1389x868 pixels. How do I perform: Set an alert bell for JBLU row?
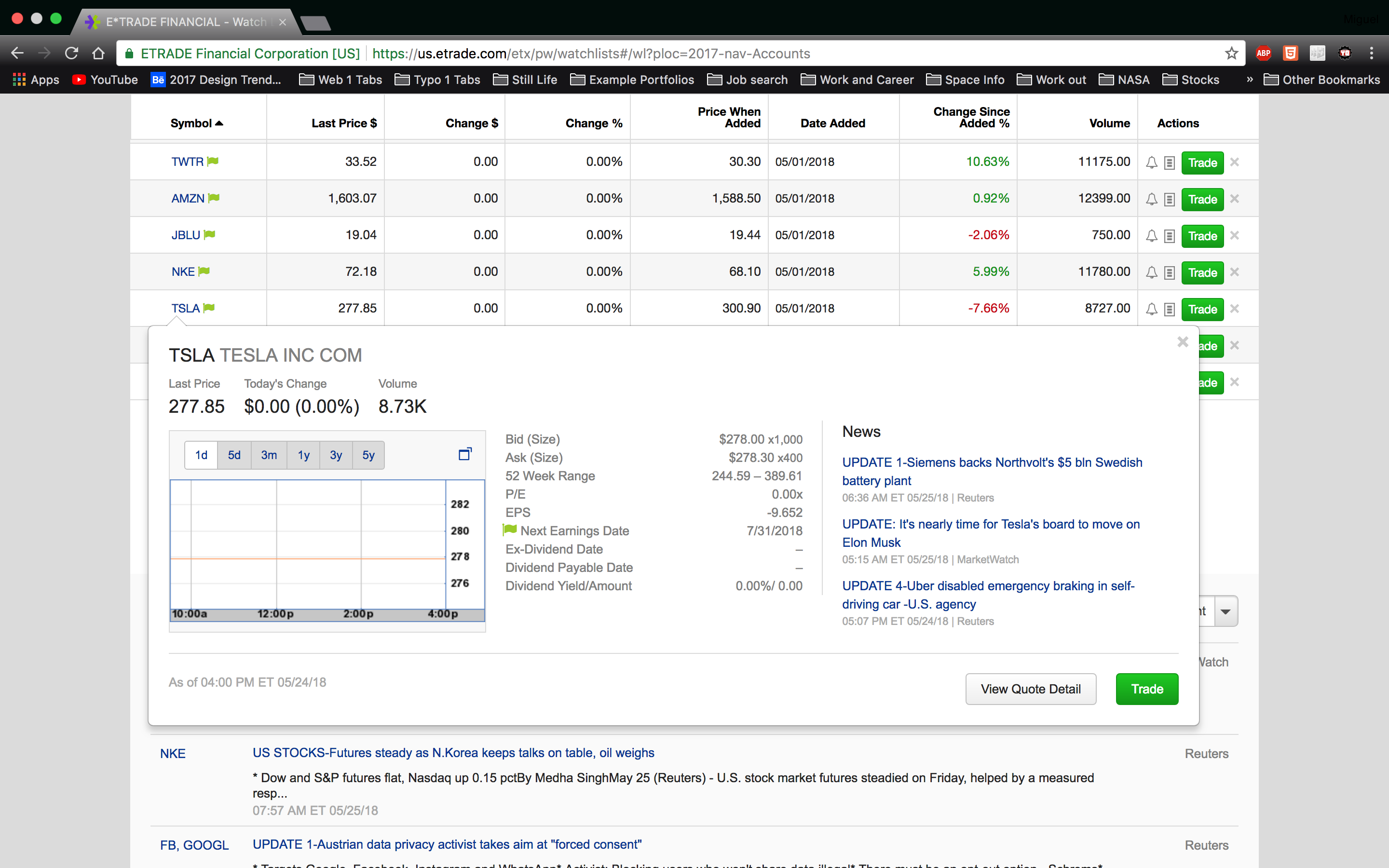pos(1151,236)
